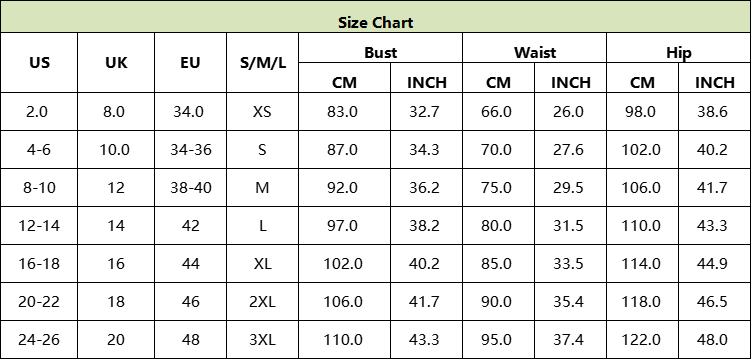Click the US 8-10 cell
The height and width of the screenshot is (360, 752).
[x=39, y=187]
